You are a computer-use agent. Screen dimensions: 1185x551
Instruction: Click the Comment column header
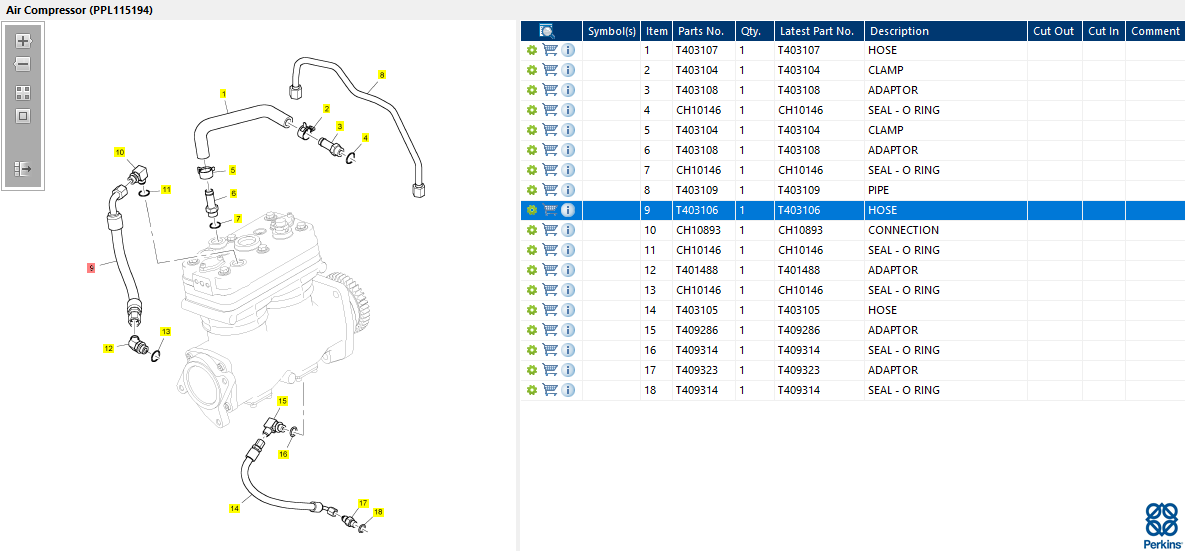coord(1155,31)
